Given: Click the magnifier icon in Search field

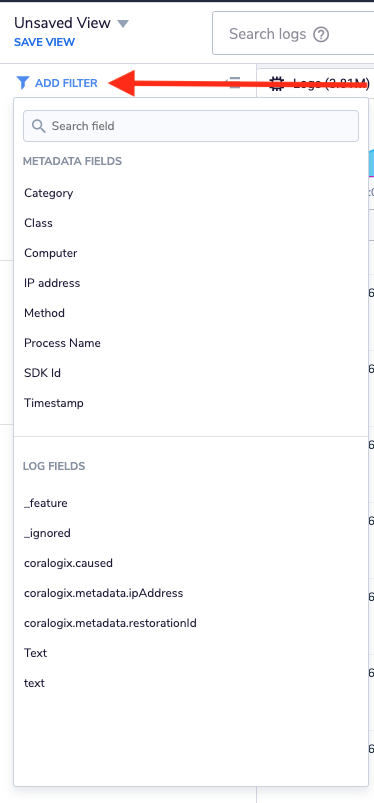Looking at the screenshot, I should coord(38,126).
